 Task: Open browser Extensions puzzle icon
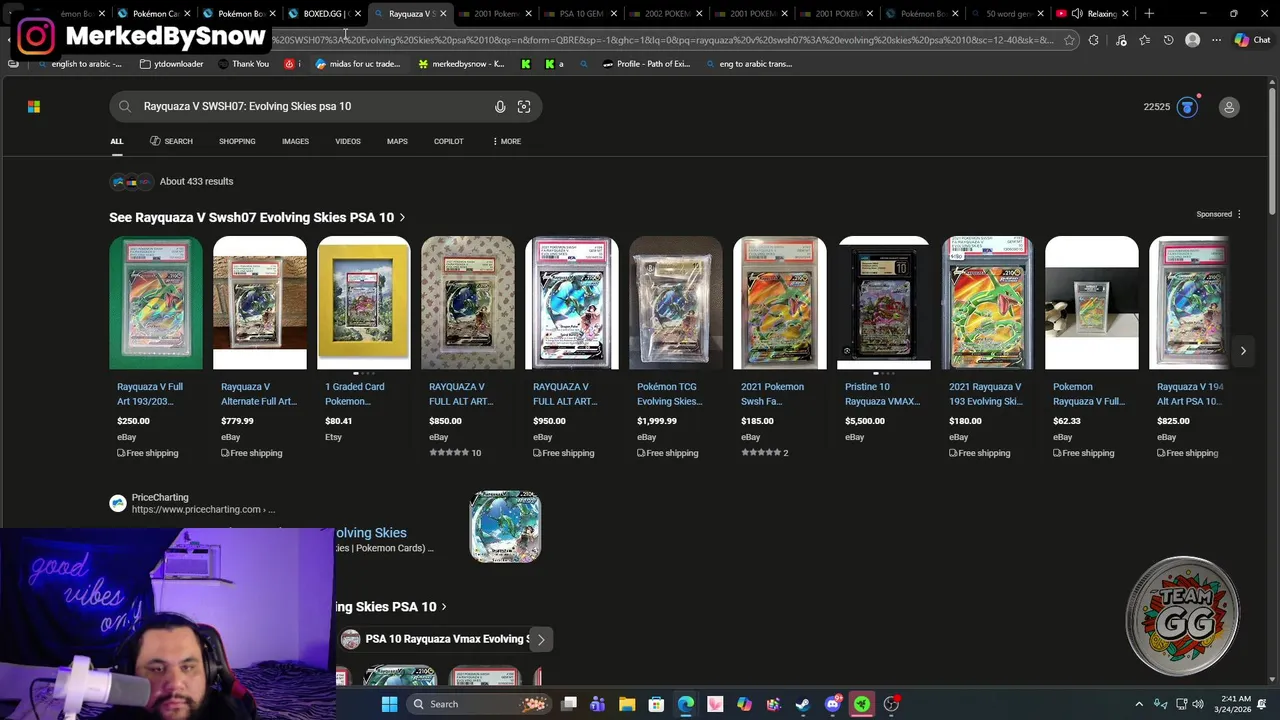1094,40
